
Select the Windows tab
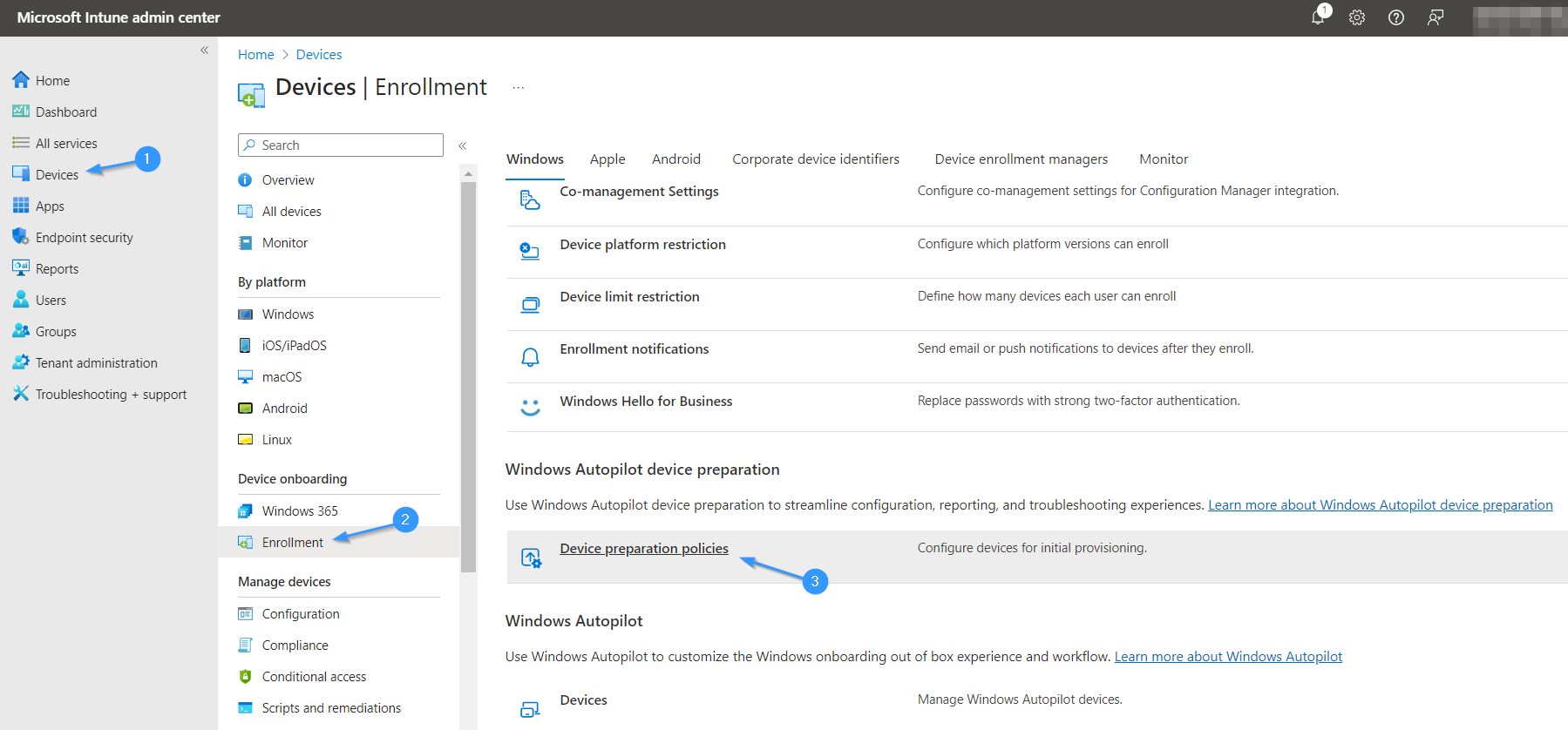(x=535, y=159)
